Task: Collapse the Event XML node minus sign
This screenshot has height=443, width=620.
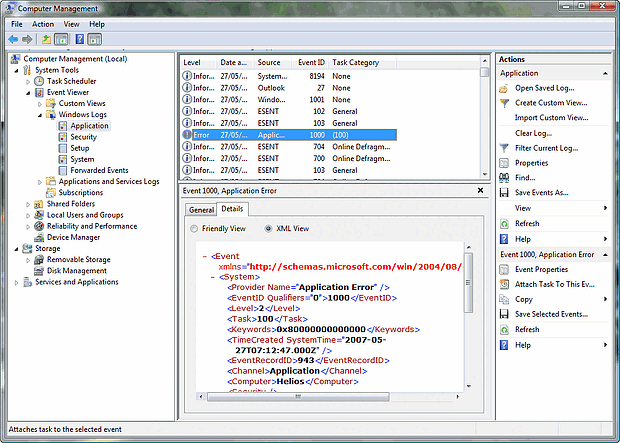Action: pyautogui.click(x=205, y=256)
